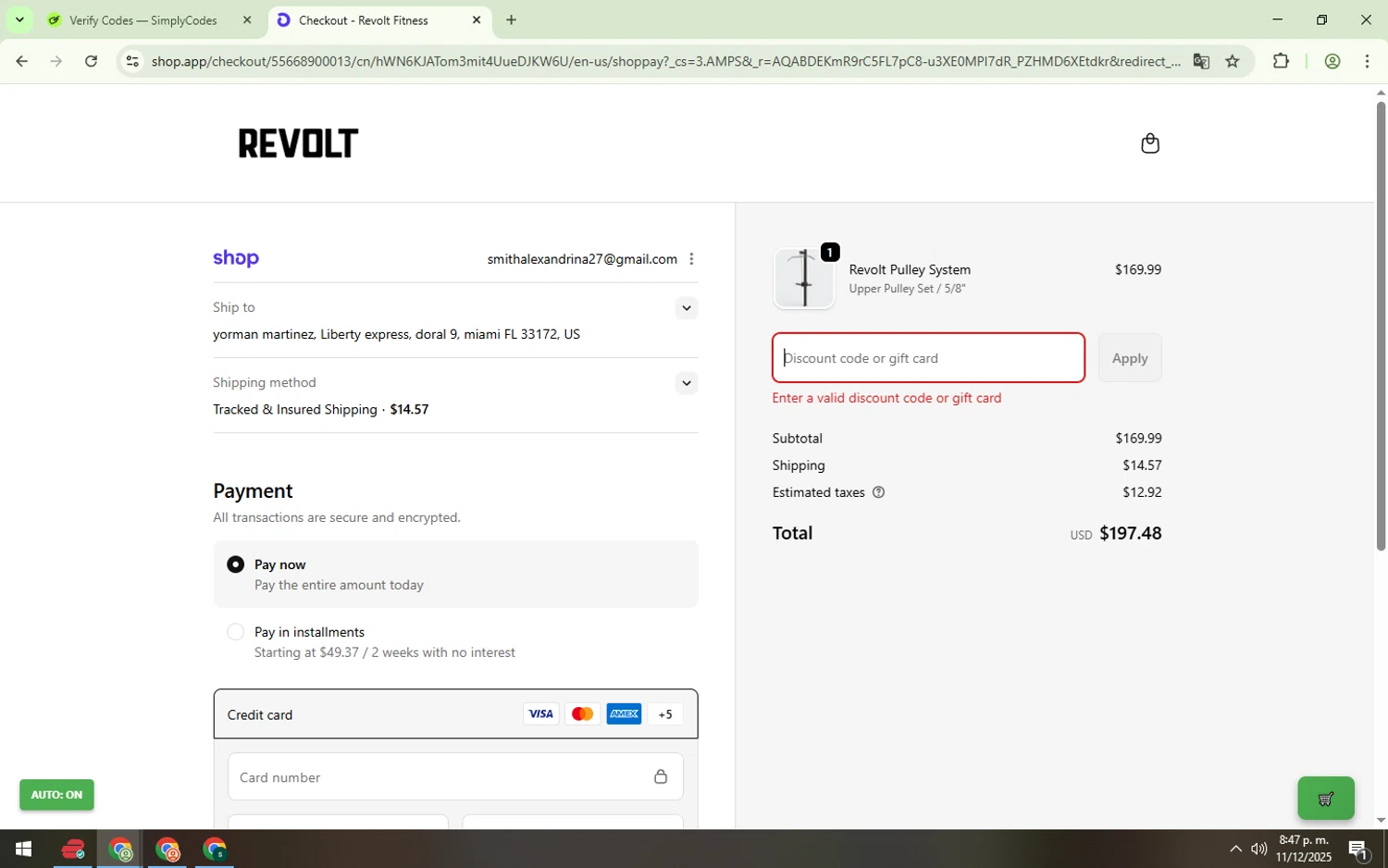Click the Revolt logo
This screenshot has width=1388, height=868.
[x=298, y=143]
